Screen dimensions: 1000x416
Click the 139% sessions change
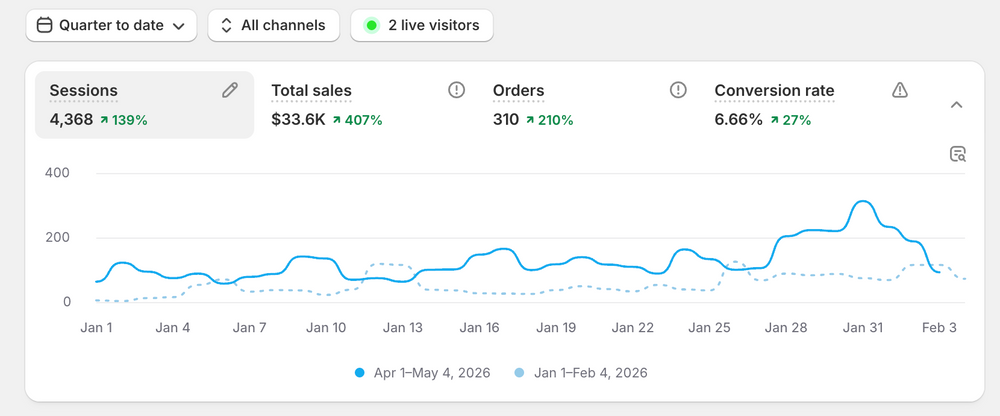(124, 120)
